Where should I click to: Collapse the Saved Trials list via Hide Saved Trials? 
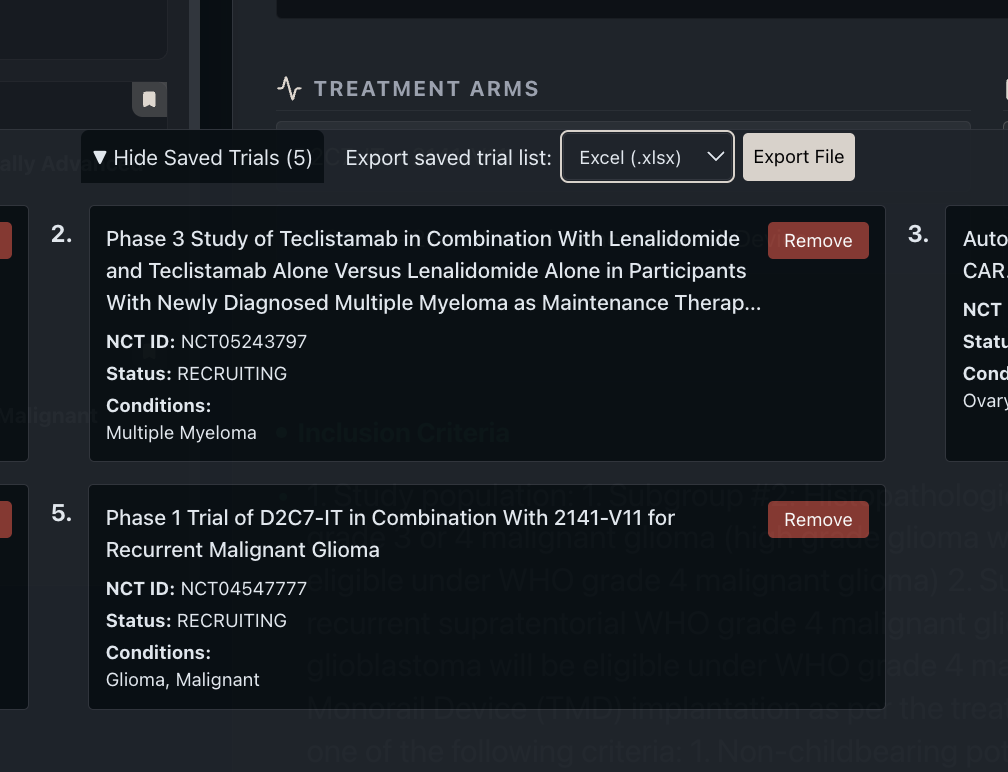(201, 157)
